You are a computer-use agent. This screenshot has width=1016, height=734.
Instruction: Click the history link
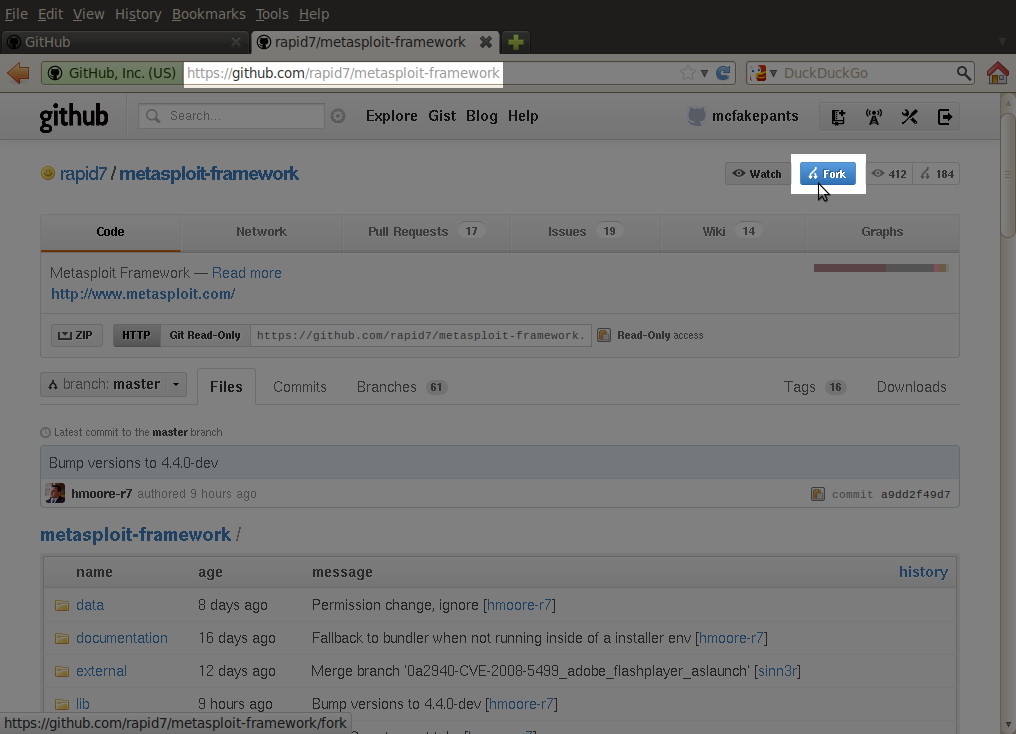[923, 572]
